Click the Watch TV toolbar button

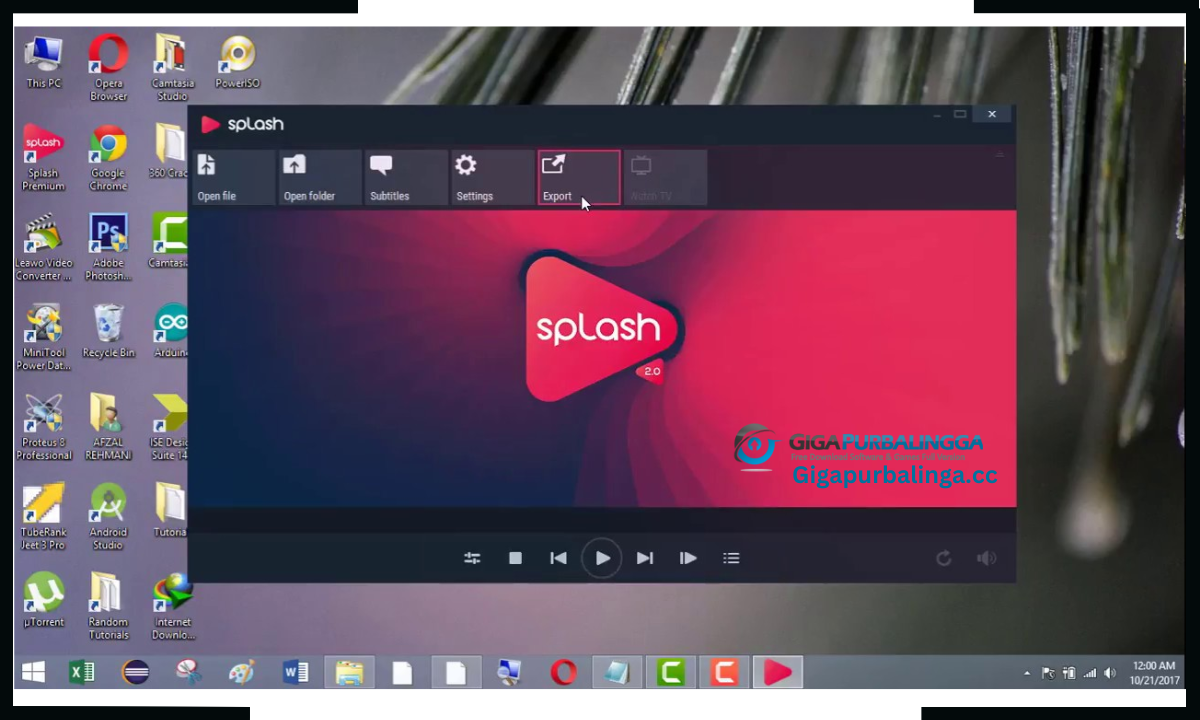[x=665, y=178]
